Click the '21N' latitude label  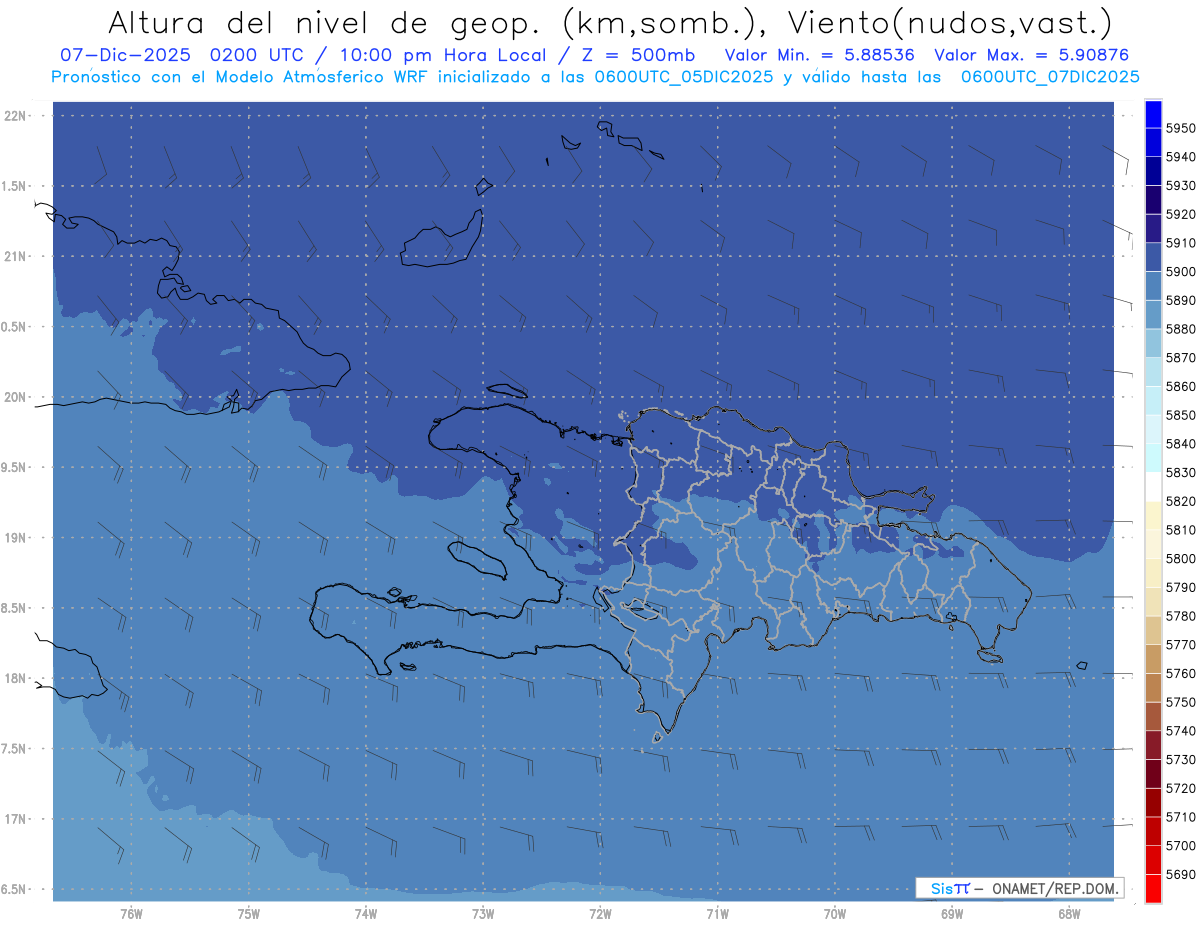15,257
